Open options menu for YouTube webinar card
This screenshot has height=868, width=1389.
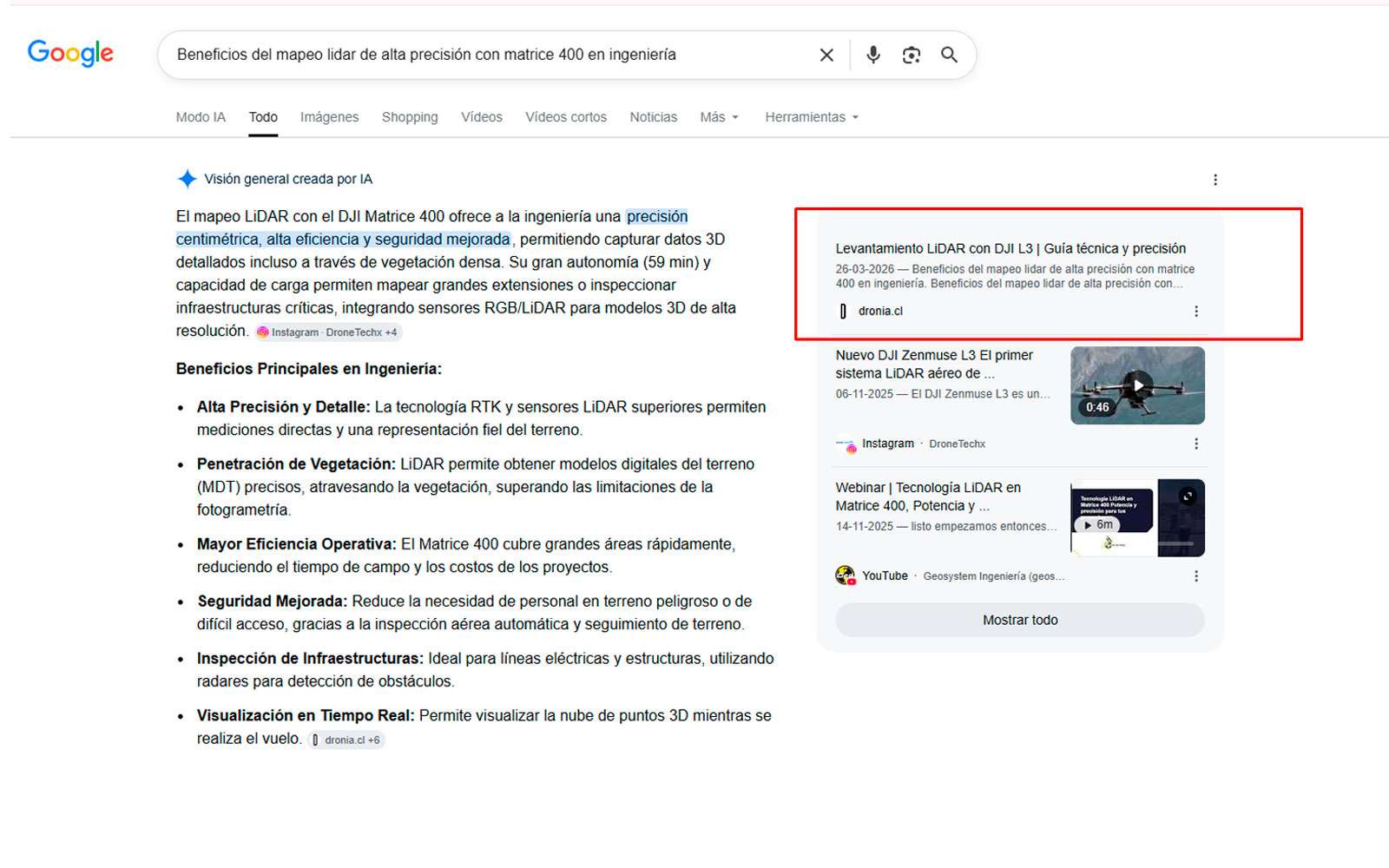1196,575
